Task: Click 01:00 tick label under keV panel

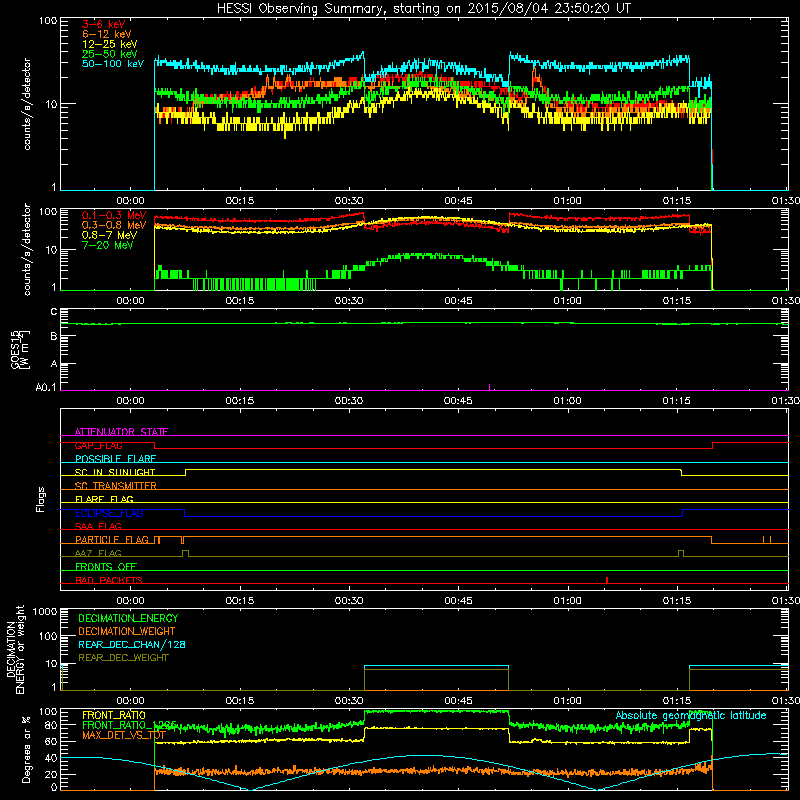Action: (567, 201)
